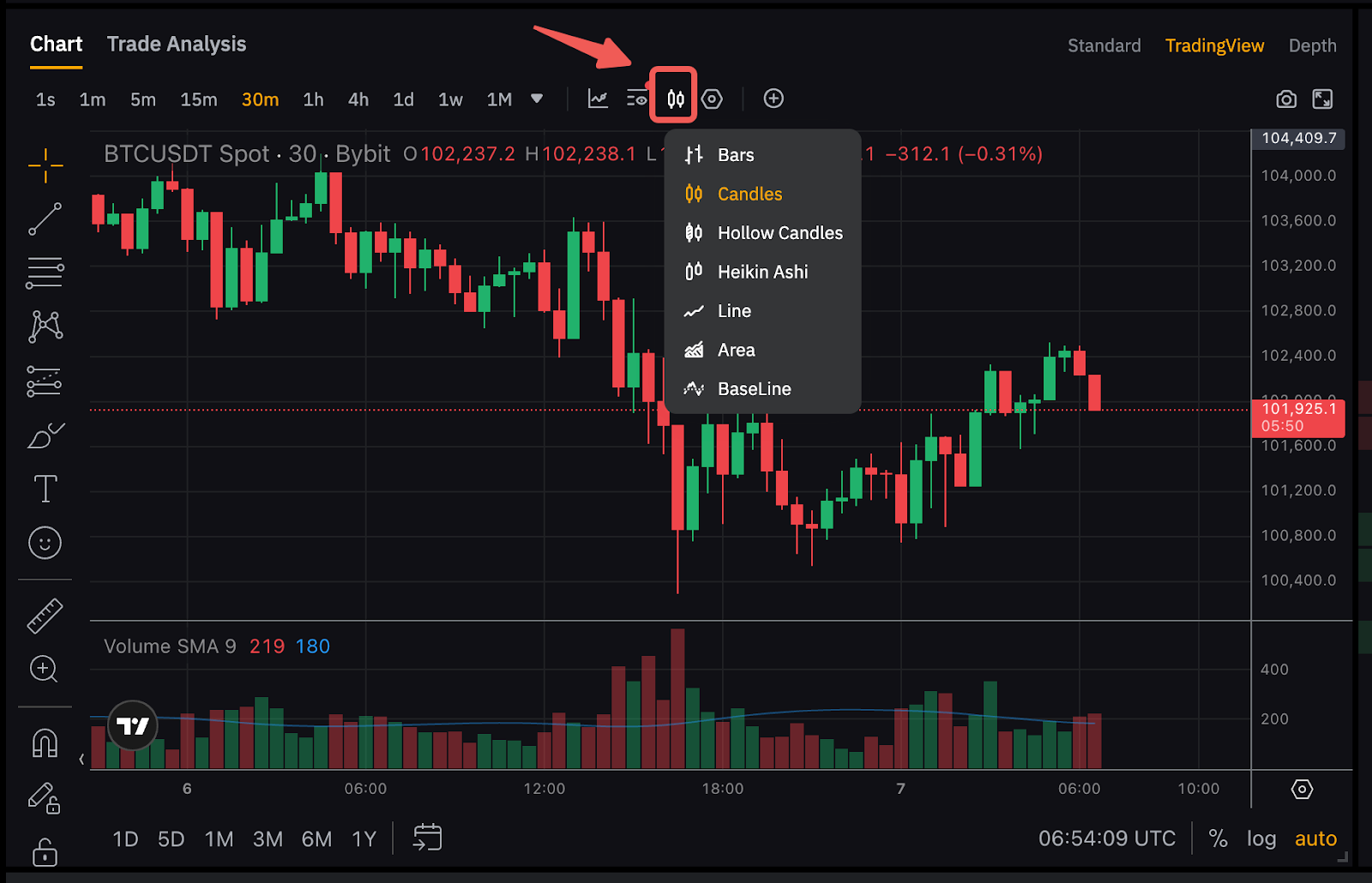The height and width of the screenshot is (883, 1372).
Task: Select the trend line drawing tool
Action: click(45, 219)
